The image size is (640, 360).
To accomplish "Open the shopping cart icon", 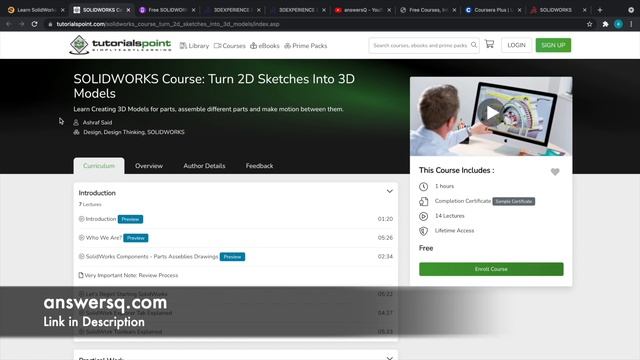I will click(x=489, y=44).
